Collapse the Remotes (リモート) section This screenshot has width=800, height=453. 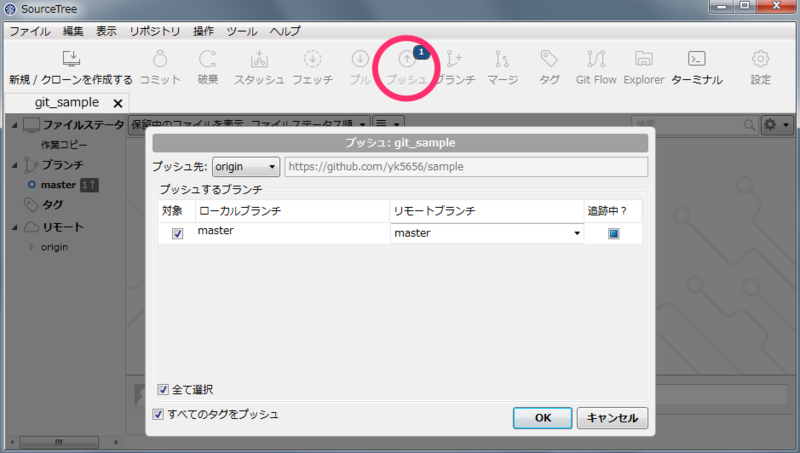(14, 227)
